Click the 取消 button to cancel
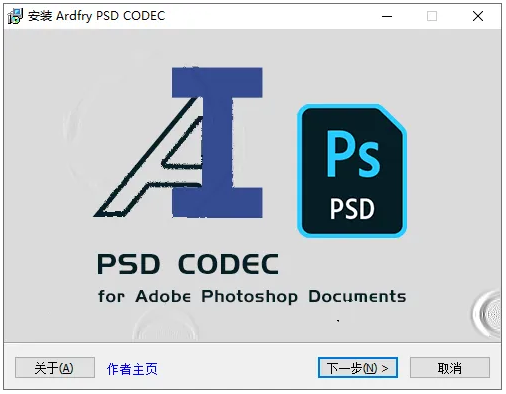The width and height of the screenshot is (506, 394). click(450, 368)
